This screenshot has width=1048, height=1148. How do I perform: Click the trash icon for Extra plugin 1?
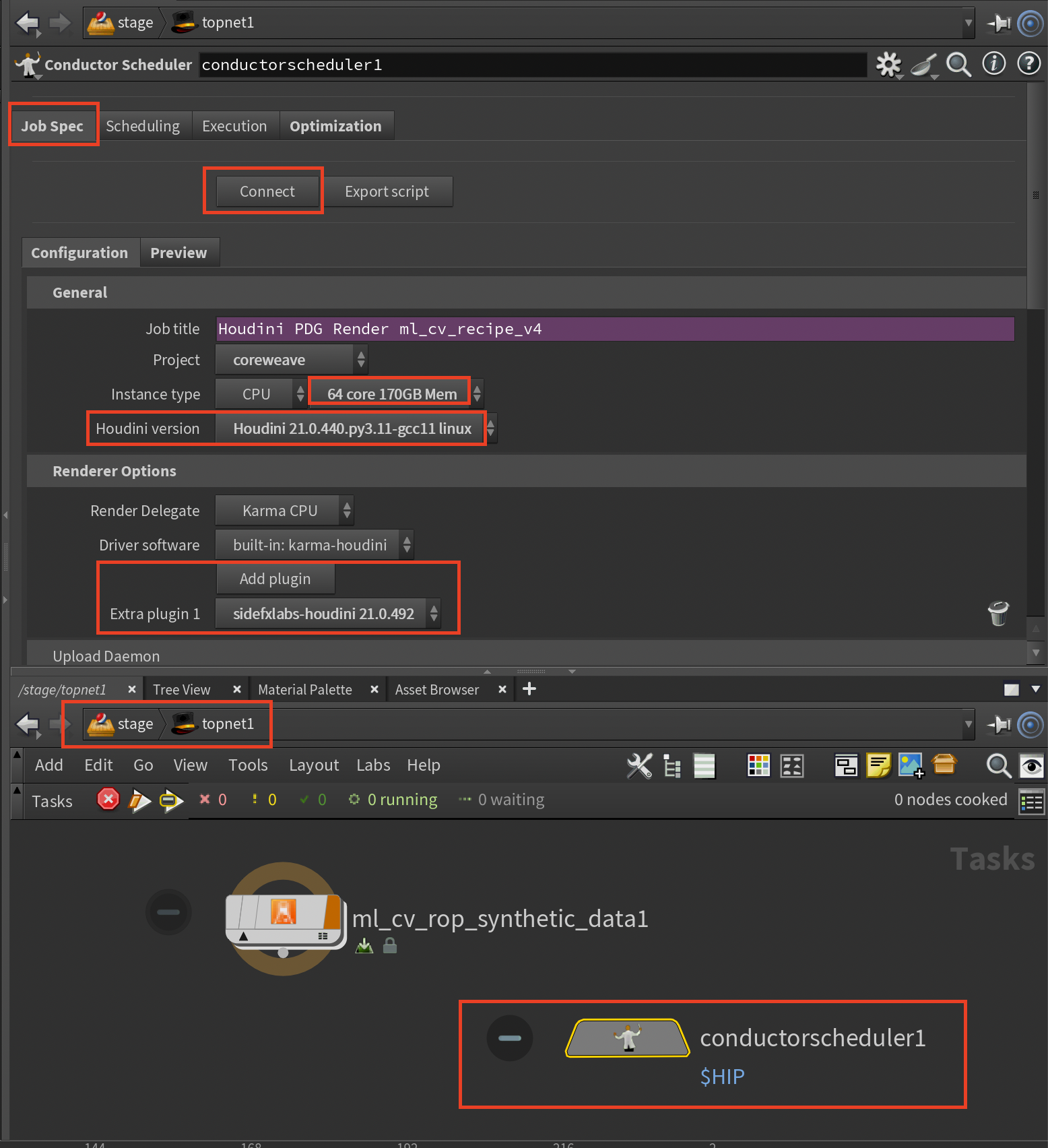998,613
